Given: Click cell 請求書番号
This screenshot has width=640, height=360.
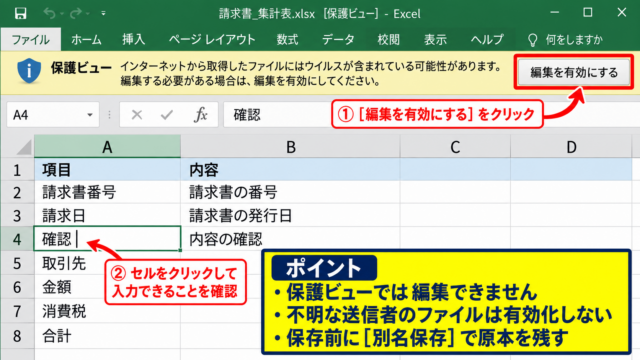Looking at the screenshot, I should pyautogui.click(x=107, y=192).
